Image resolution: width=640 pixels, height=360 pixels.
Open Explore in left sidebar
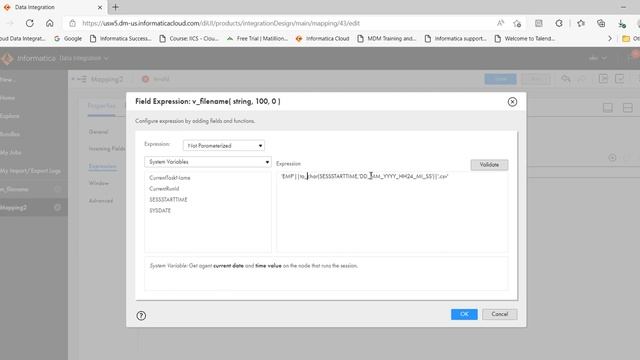tap(10, 116)
